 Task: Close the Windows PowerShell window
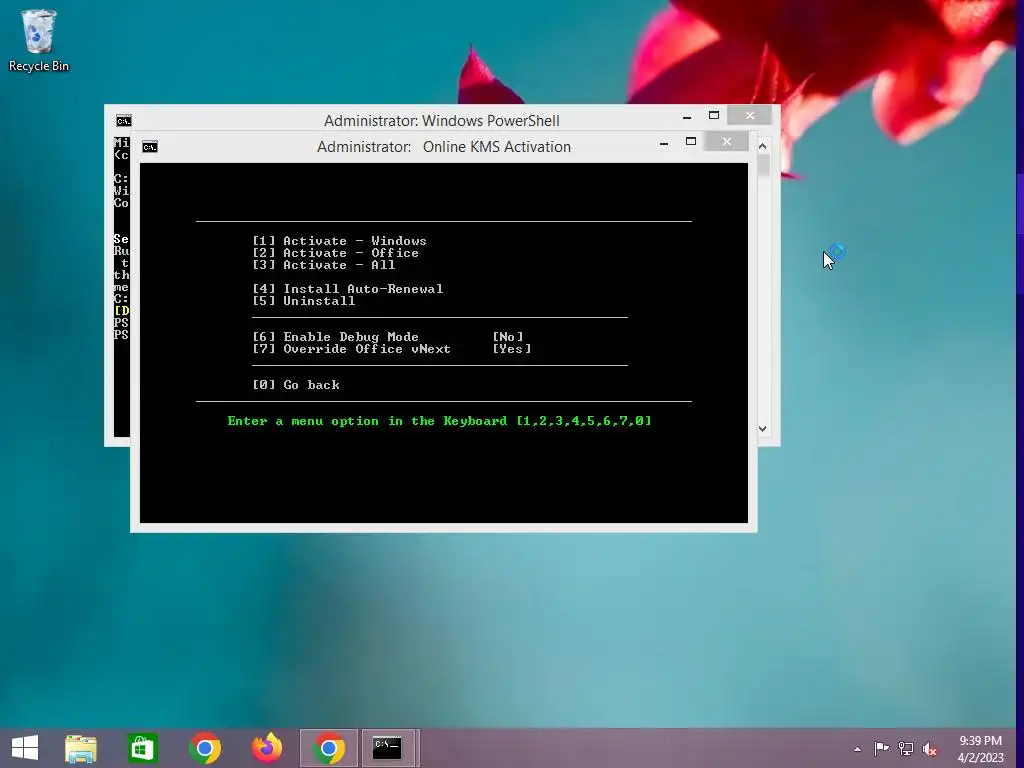coord(750,116)
